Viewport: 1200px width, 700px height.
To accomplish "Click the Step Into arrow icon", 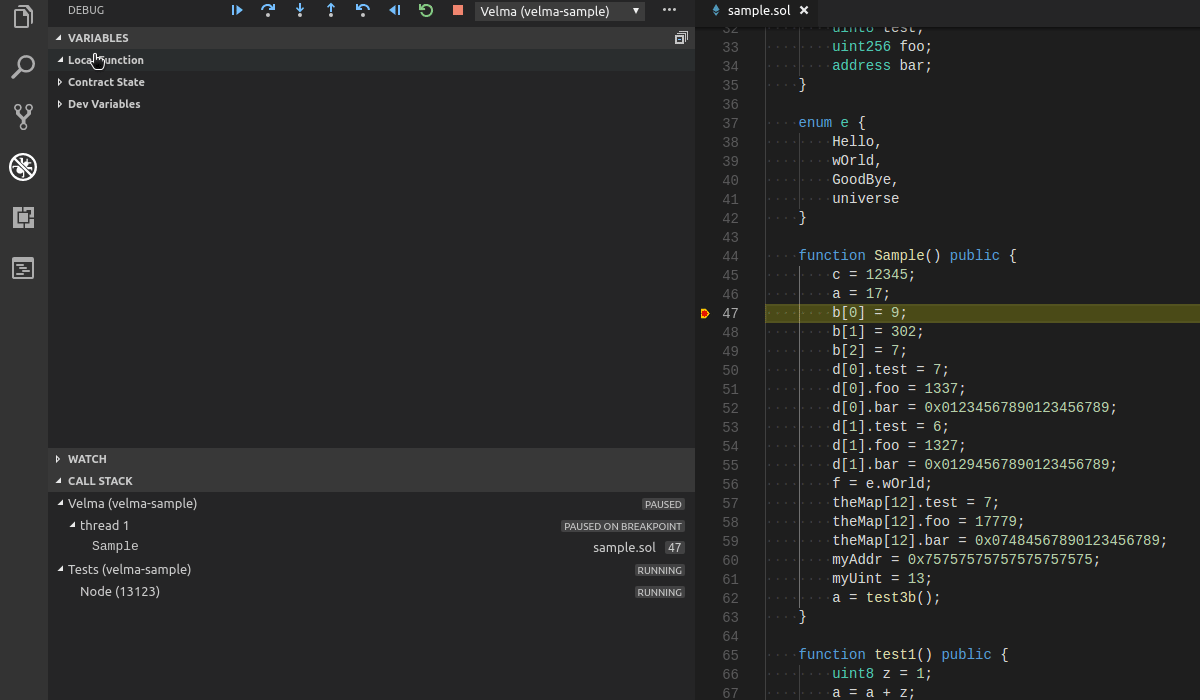I will tap(300, 10).
